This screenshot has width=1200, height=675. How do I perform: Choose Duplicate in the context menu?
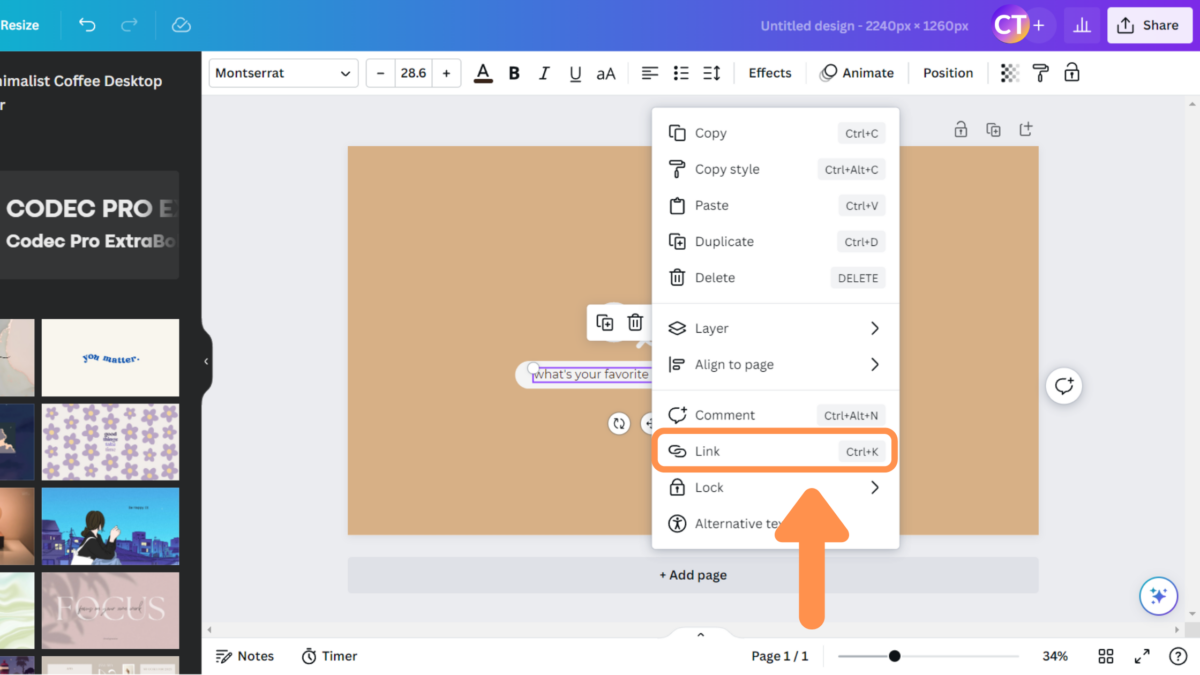tap(723, 241)
